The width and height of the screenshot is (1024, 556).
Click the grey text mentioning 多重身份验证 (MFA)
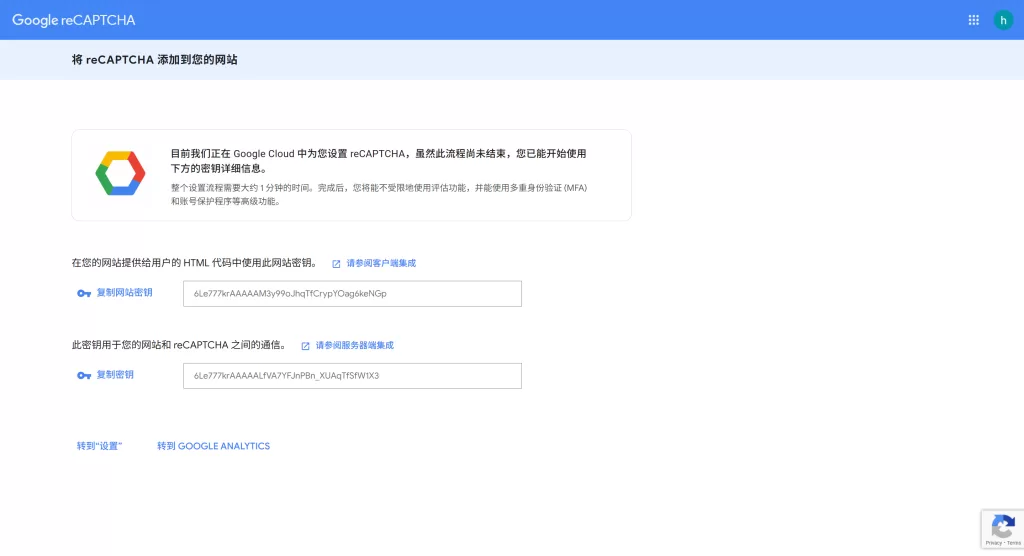pyautogui.click(x=379, y=195)
